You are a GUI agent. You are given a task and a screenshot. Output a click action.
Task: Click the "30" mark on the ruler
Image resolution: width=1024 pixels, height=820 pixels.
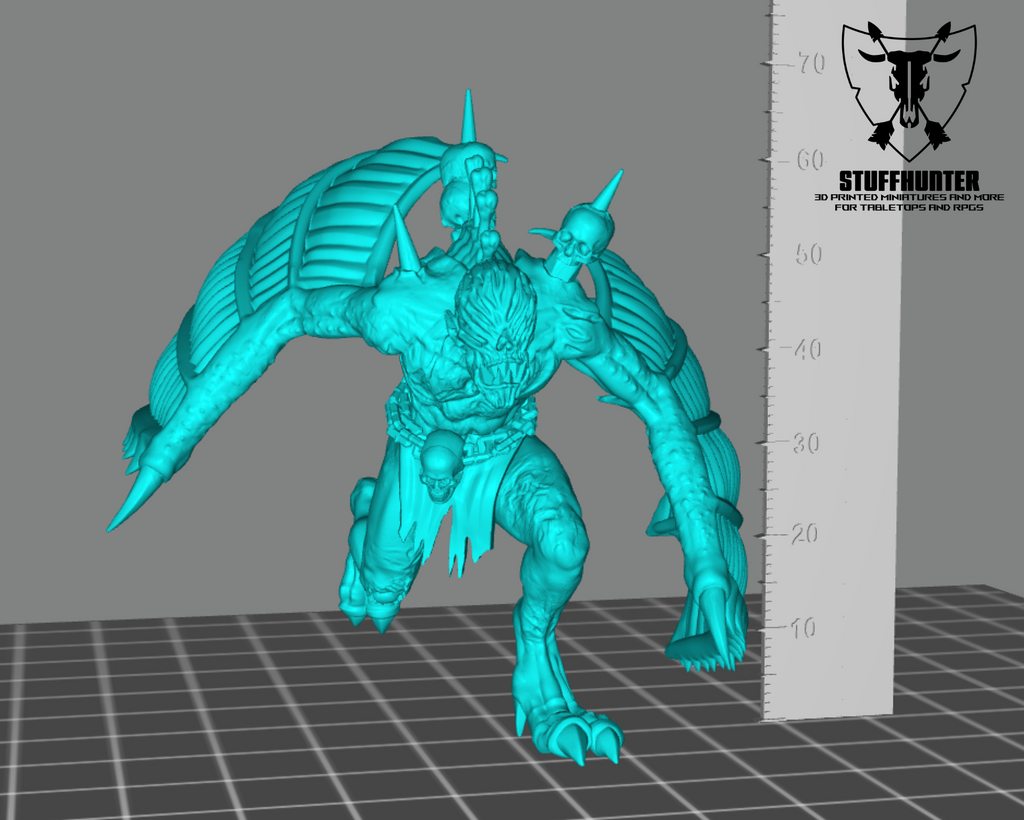tap(806, 444)
